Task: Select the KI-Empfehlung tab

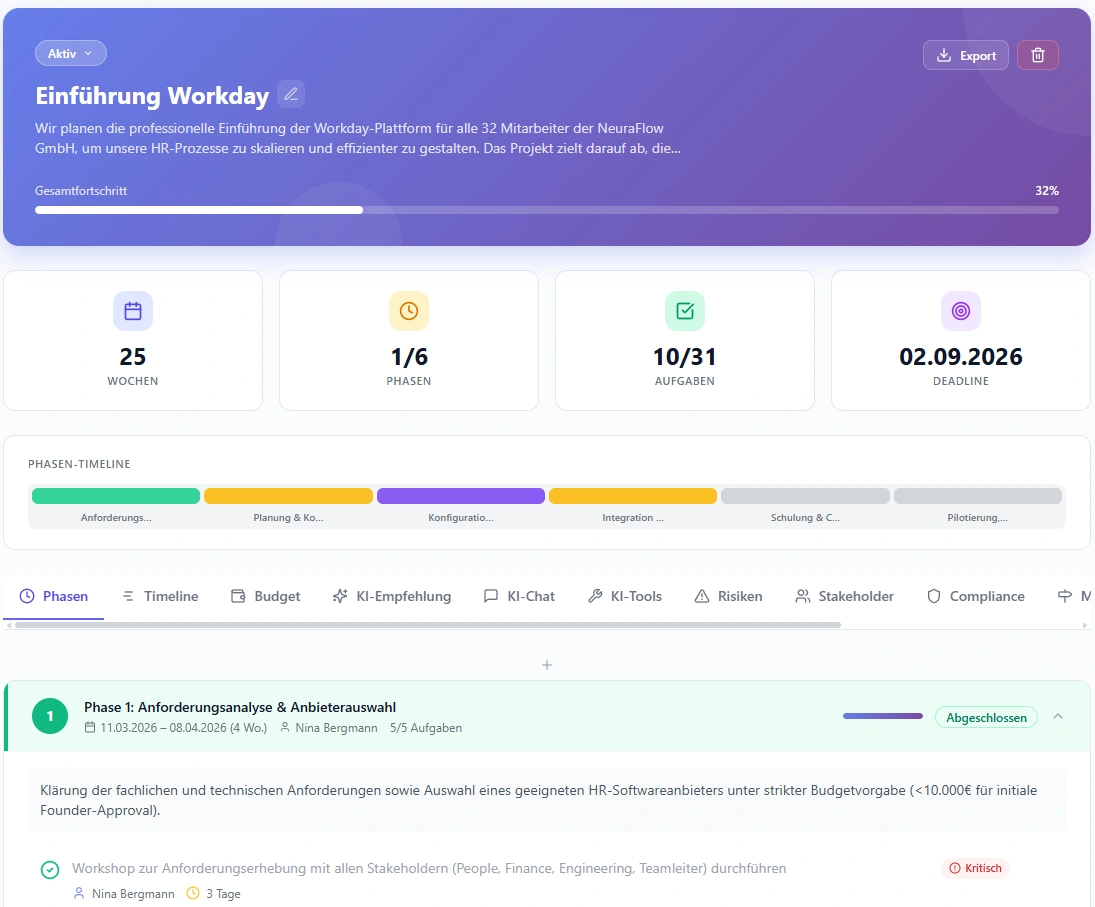Action: (391, 596)
